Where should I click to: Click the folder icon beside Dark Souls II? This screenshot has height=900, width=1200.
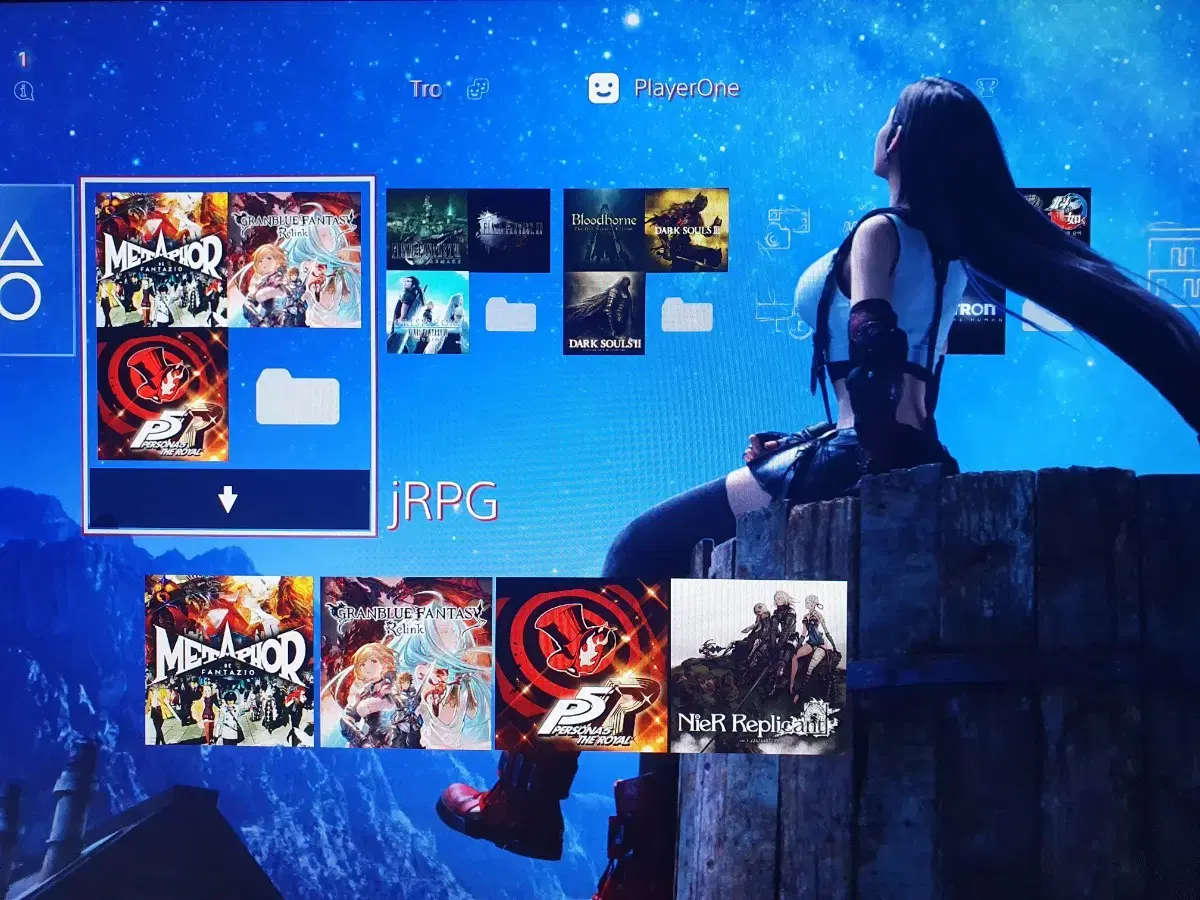(687, 315)
